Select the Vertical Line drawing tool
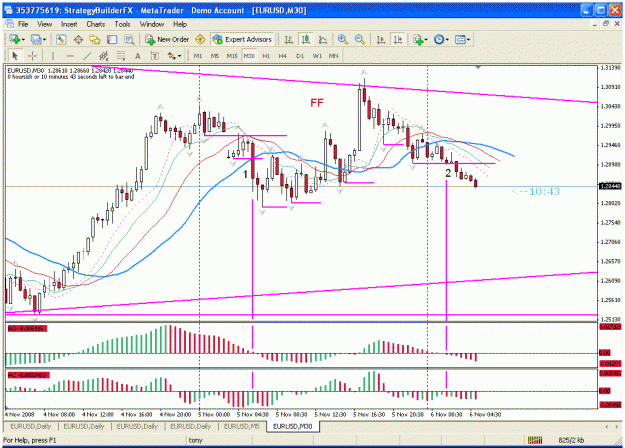 point(53,56)
